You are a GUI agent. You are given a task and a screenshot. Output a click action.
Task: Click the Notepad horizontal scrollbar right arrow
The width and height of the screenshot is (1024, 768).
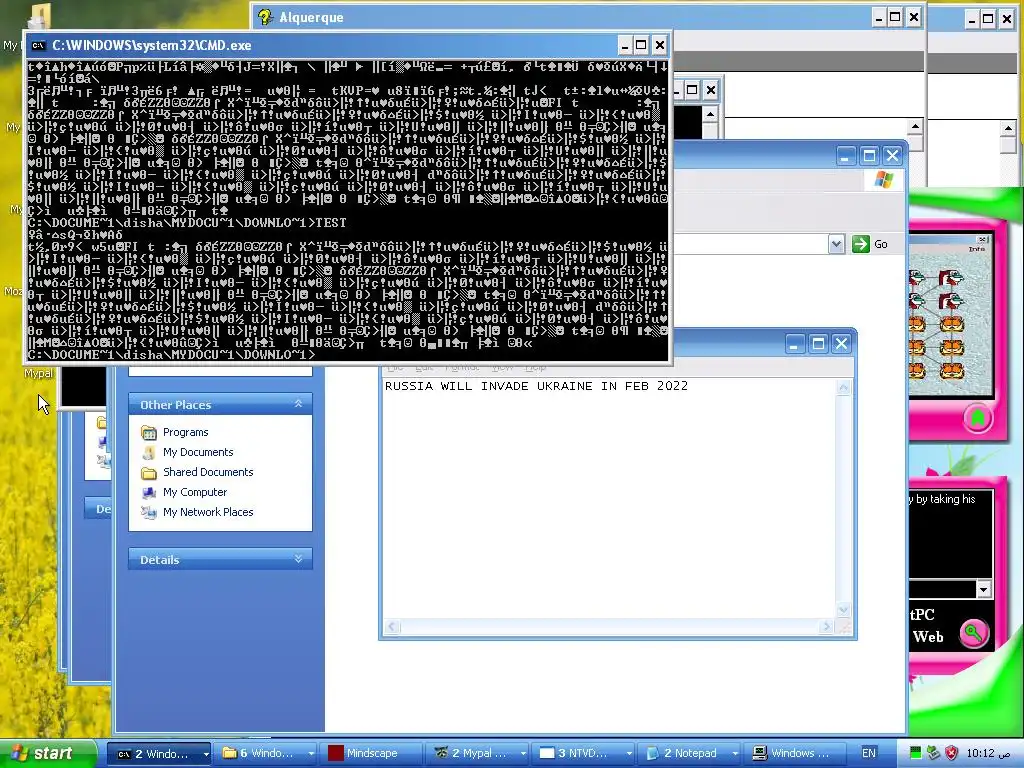tap(826, 627)
